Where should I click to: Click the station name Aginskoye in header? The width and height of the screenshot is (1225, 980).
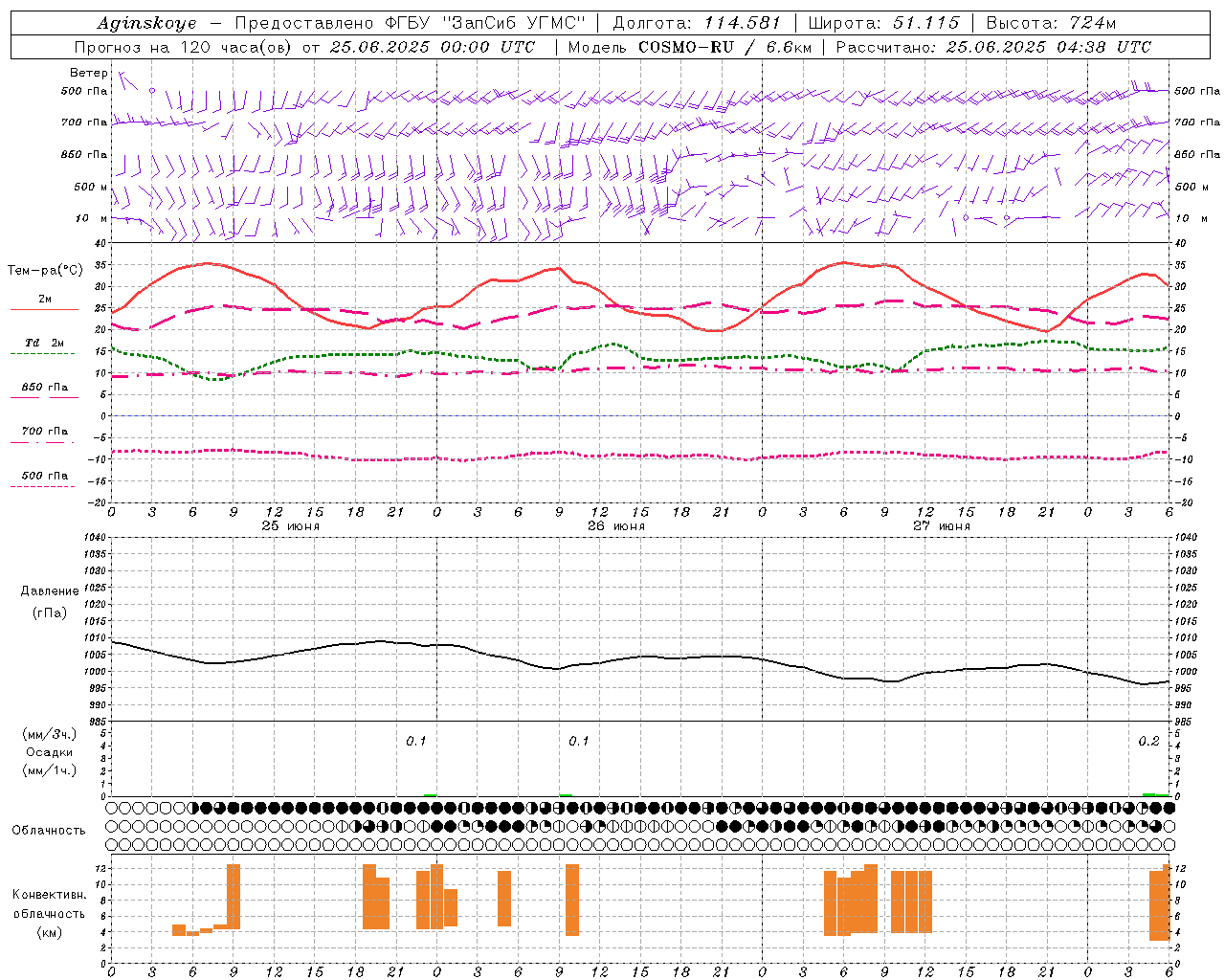click(x=146, y=23)
